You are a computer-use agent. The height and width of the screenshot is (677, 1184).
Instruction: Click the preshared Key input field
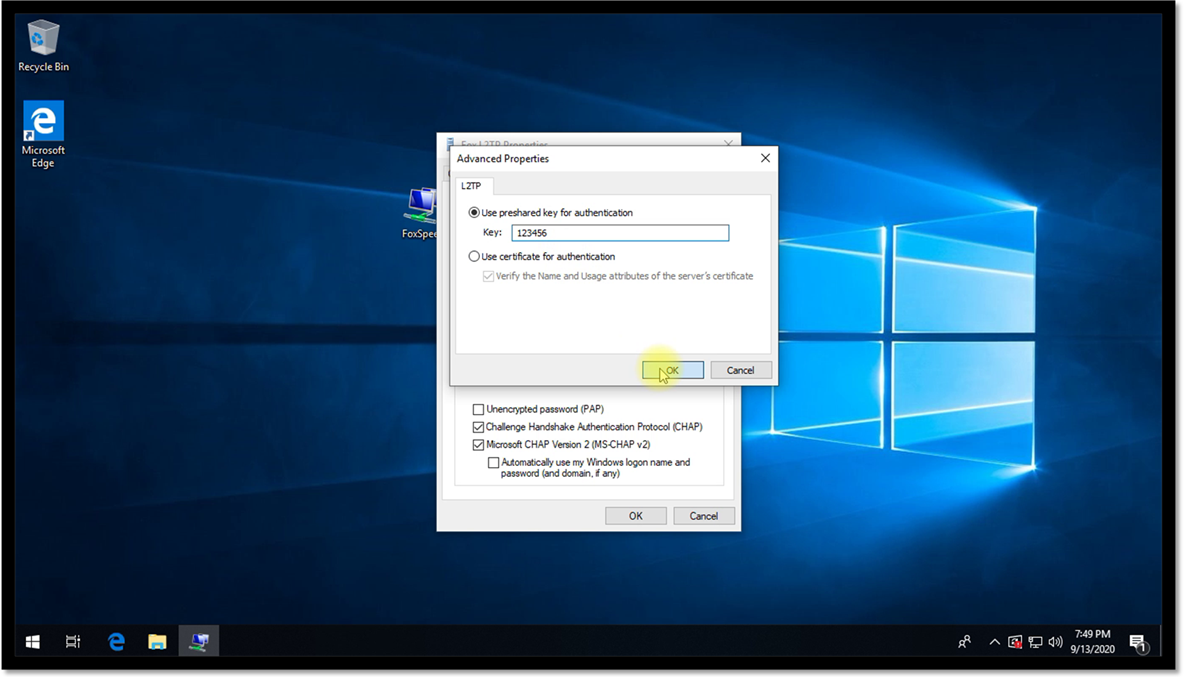point(620,233)
